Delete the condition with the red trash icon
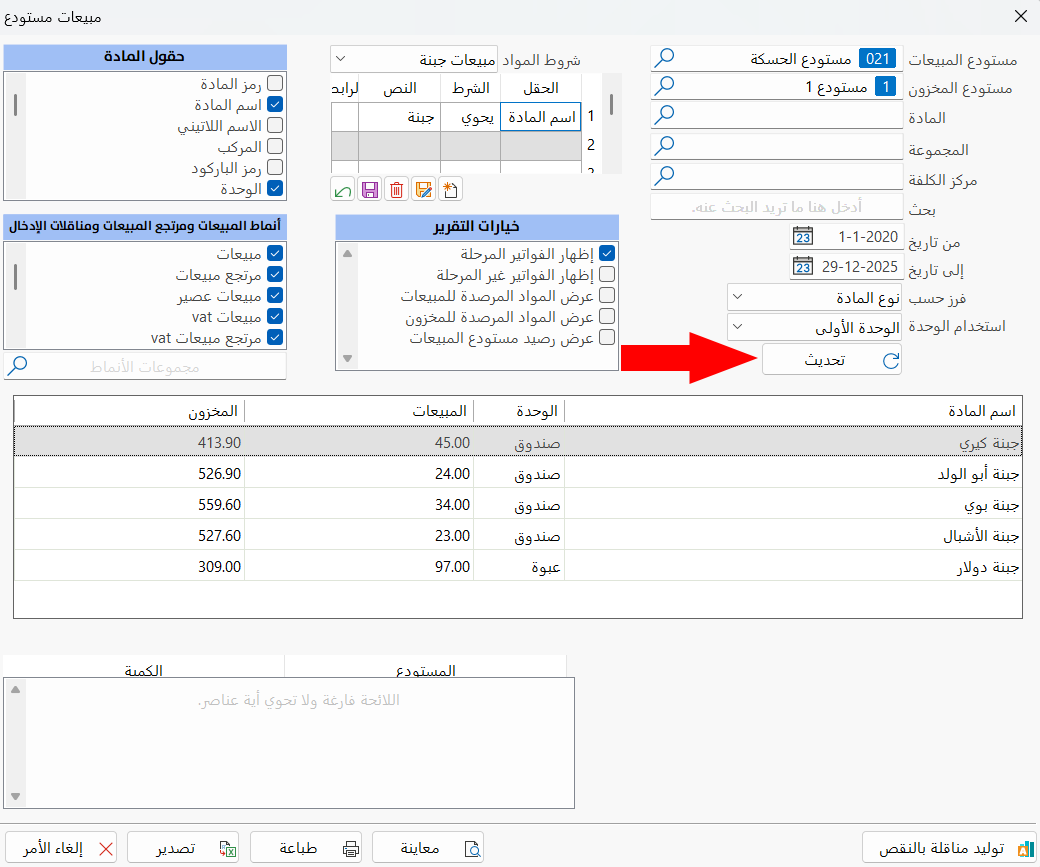 [396, 190]
